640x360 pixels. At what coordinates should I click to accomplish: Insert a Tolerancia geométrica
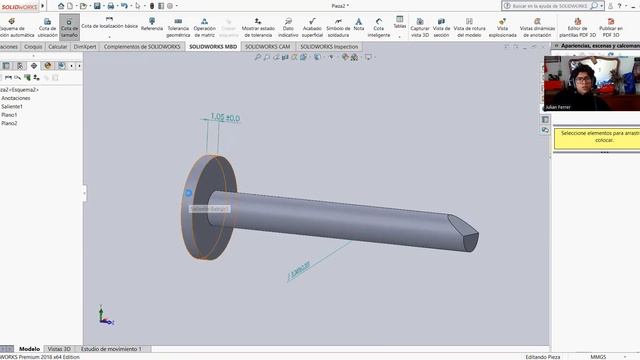178,27
